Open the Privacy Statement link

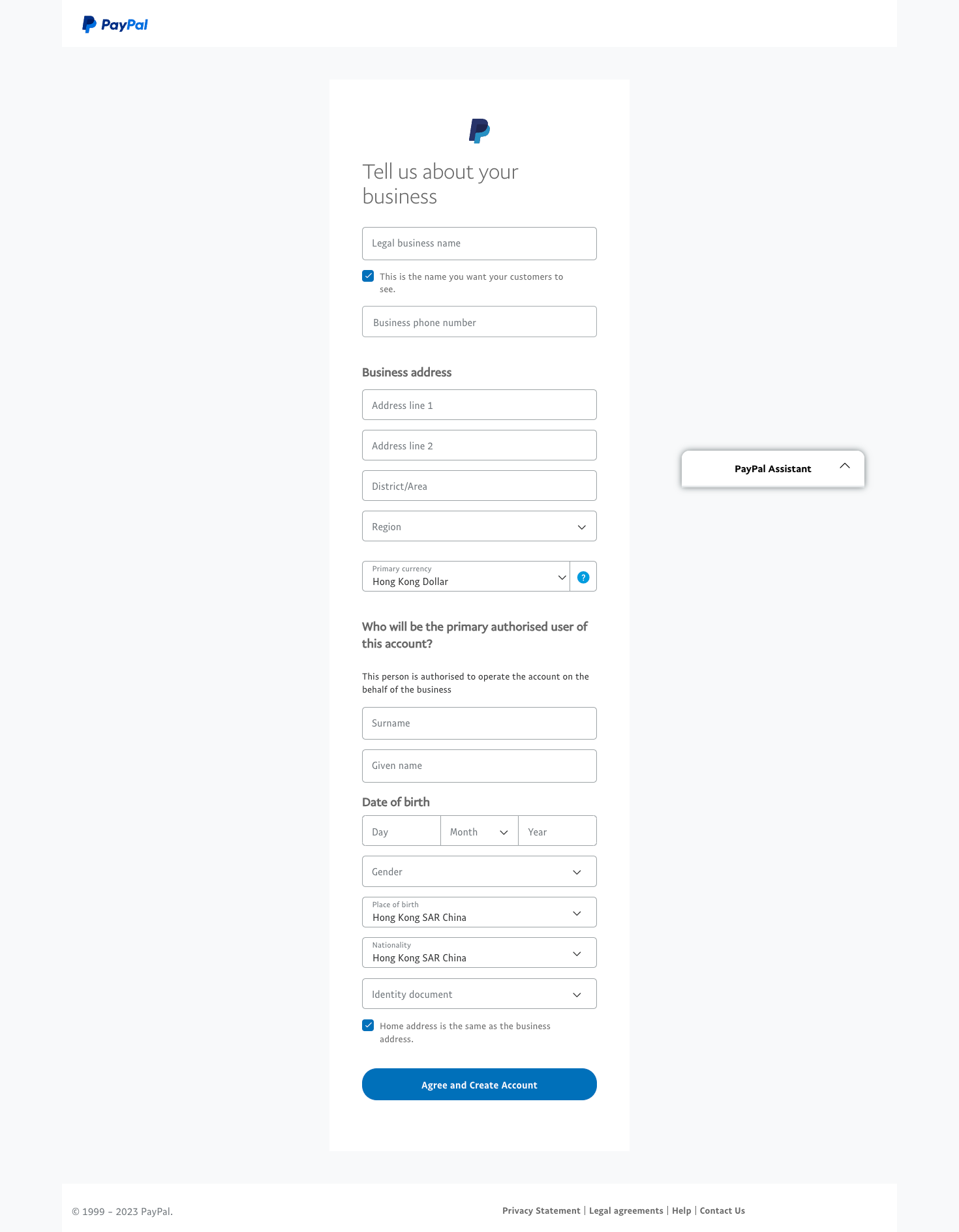click(541, 1210)
